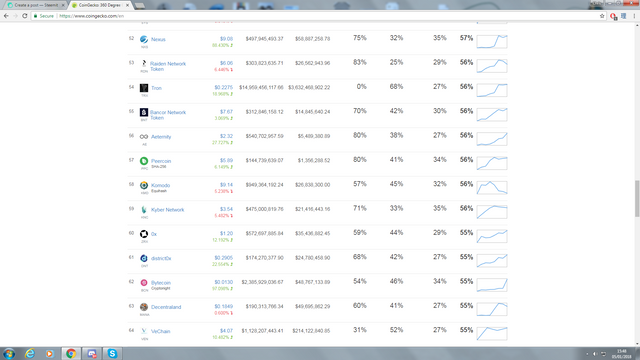Click the Tron coin logo icon

(144, 88)
